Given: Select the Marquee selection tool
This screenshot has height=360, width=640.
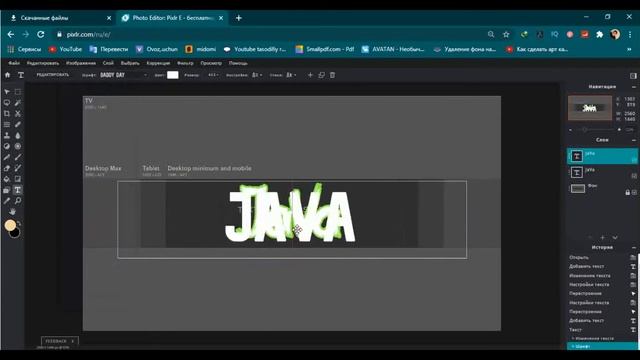Looking at the screenshot, I should [18, 92].
